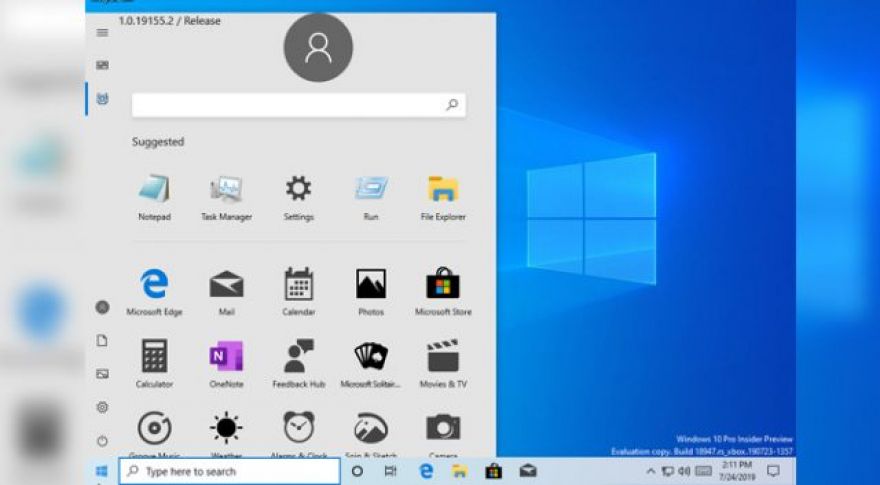The width and height of the screenshot is (880, 485).
Task: Open the clock showing 2:11 PM
Action: (x=736, y=471)
